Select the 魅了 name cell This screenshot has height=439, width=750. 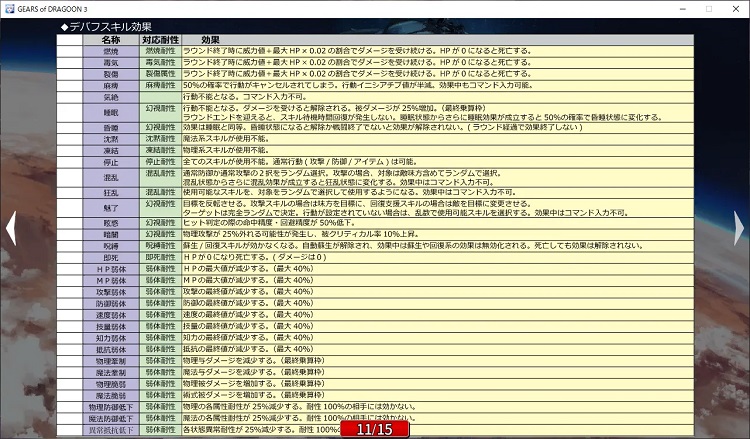click(111, 208)
